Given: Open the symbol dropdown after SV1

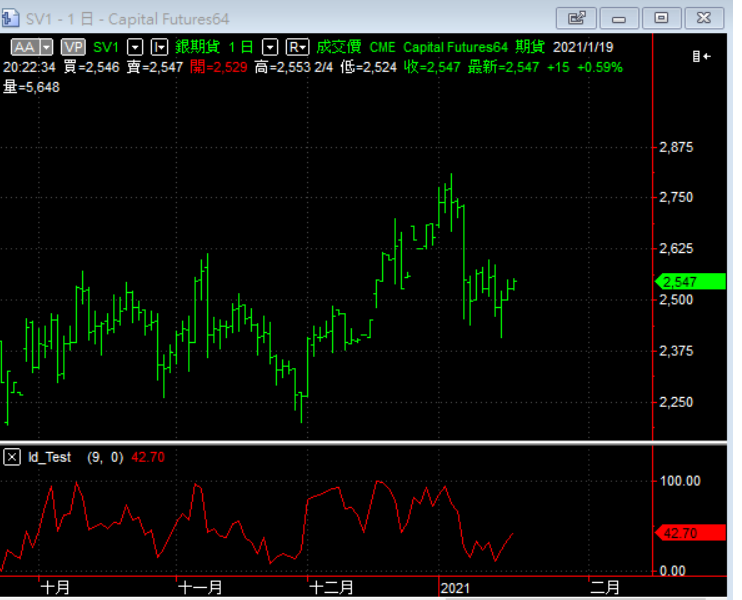Looking at the screenshot, I should (x=135, y=47).
